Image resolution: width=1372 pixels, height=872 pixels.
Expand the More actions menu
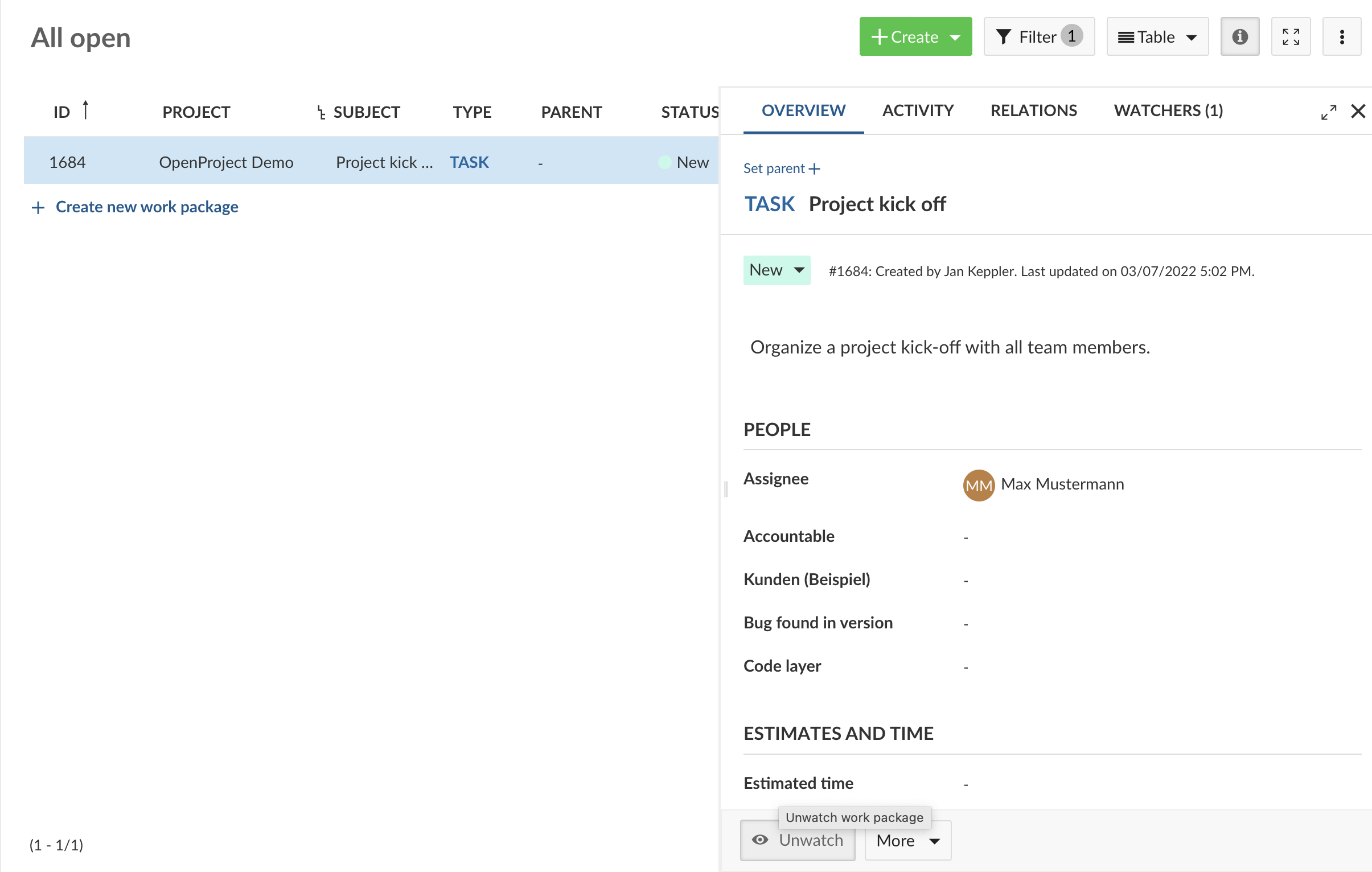click(x=907, y=840)
